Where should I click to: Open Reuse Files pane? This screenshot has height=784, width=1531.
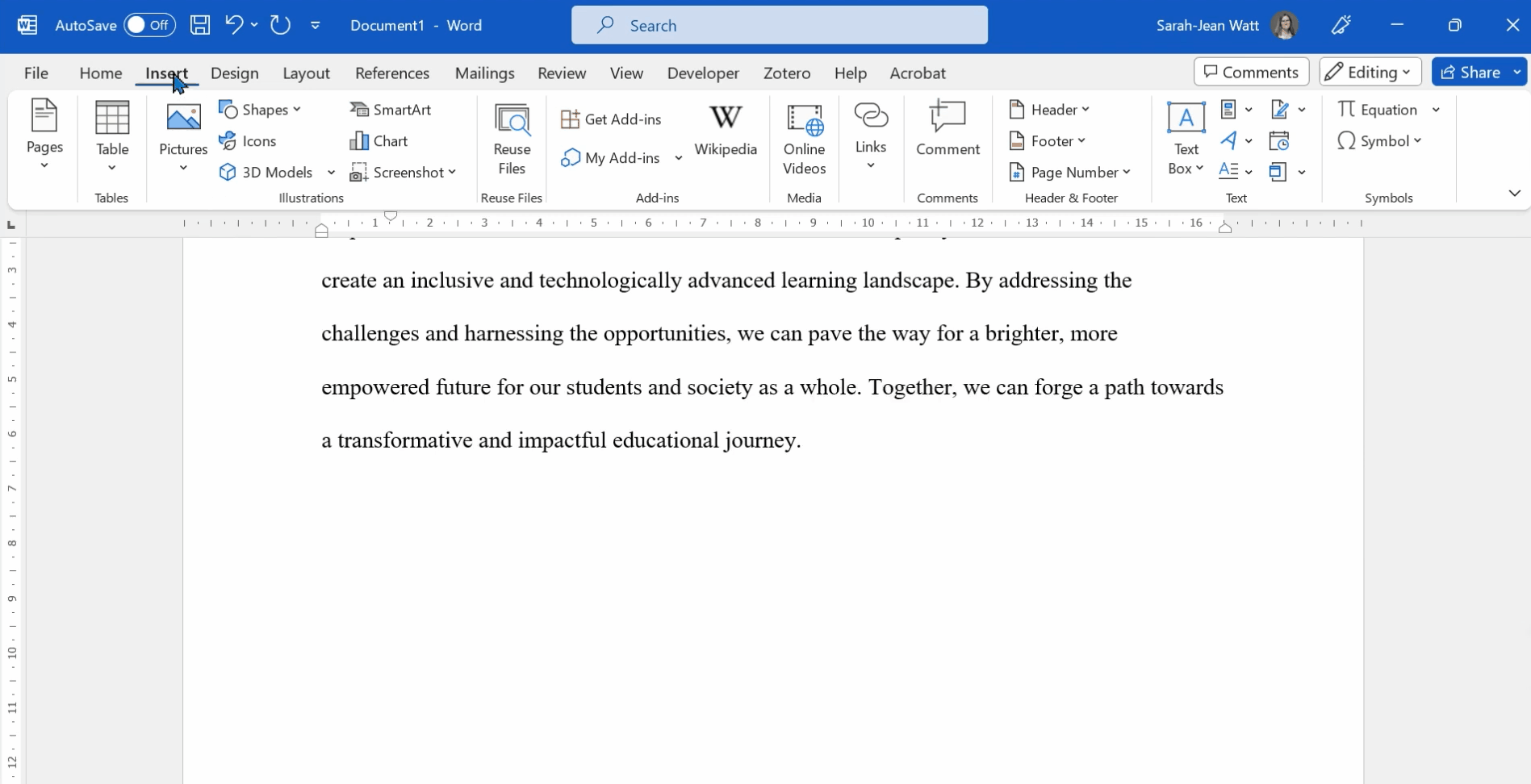(512, 140)
